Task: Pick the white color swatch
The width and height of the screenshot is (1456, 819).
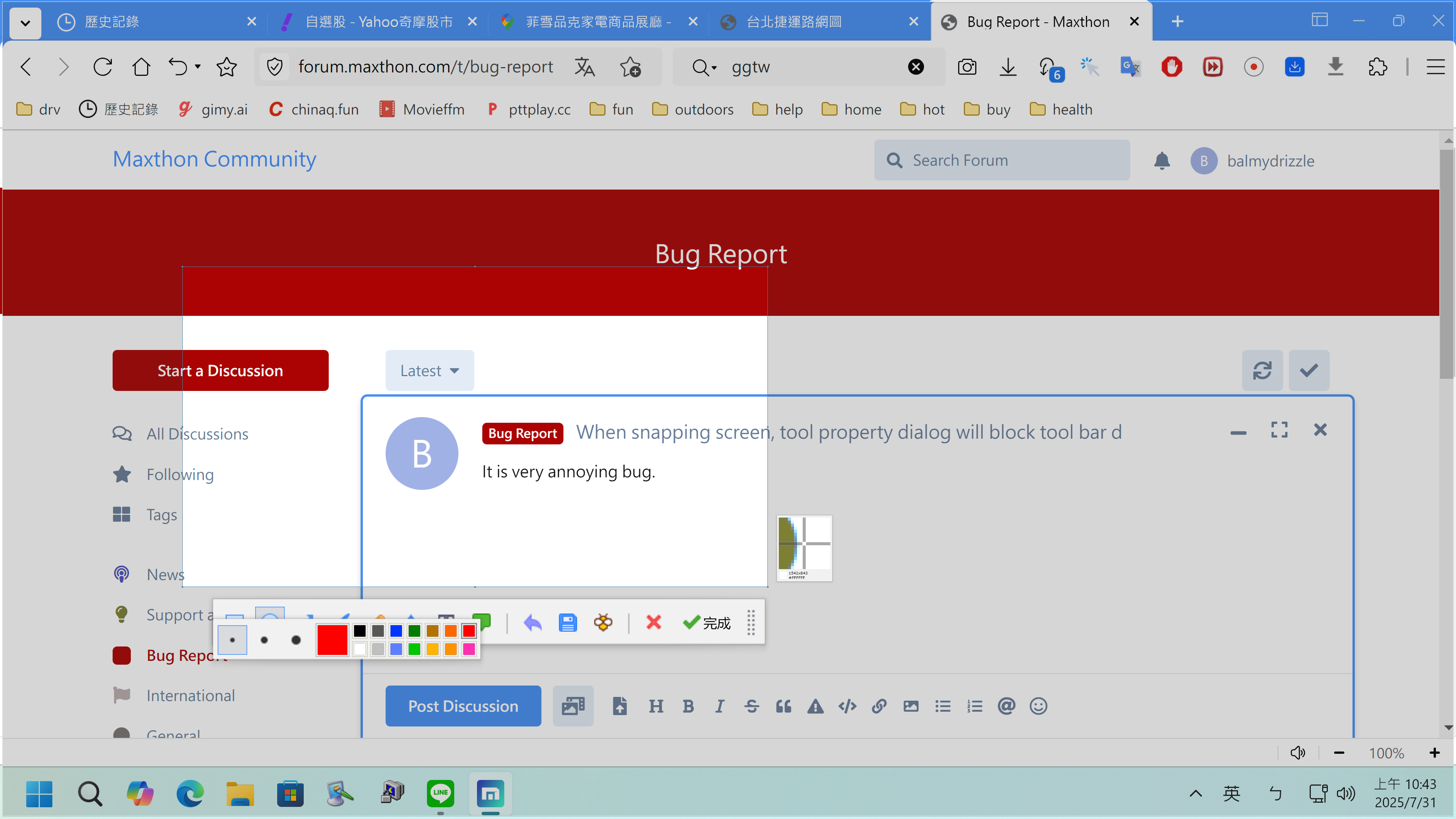Action: 359,649
